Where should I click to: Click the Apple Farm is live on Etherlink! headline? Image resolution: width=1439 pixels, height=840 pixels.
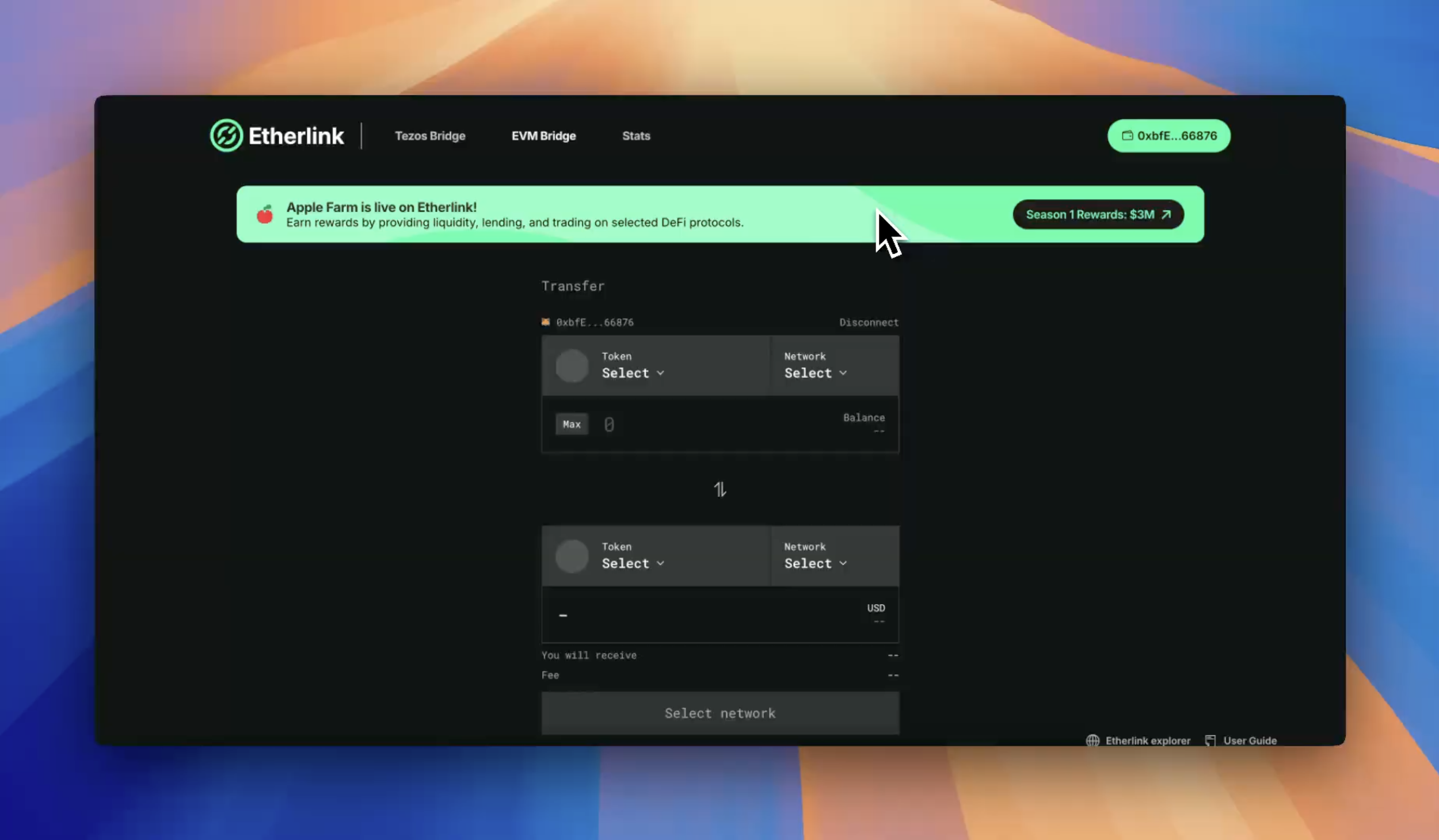pos(382,207)
